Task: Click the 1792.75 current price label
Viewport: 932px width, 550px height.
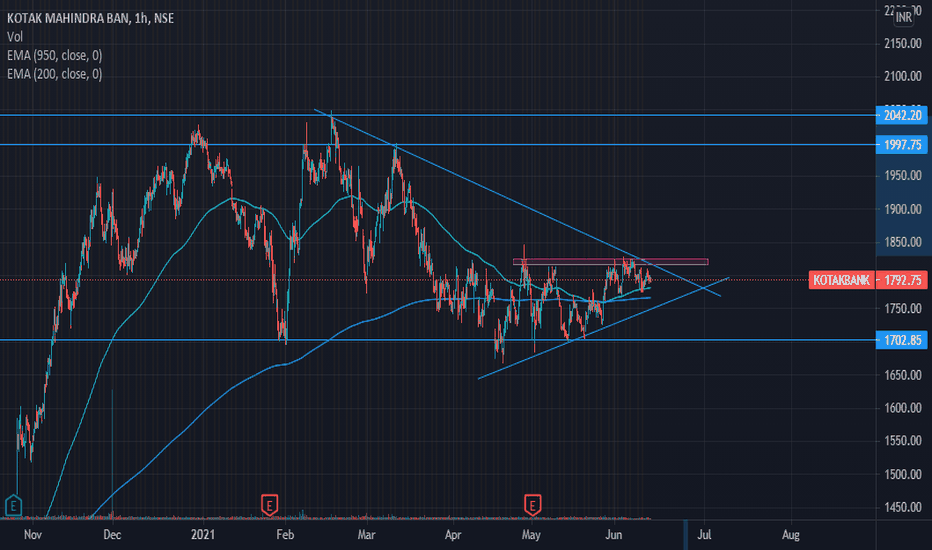Action: click(902, 280)
